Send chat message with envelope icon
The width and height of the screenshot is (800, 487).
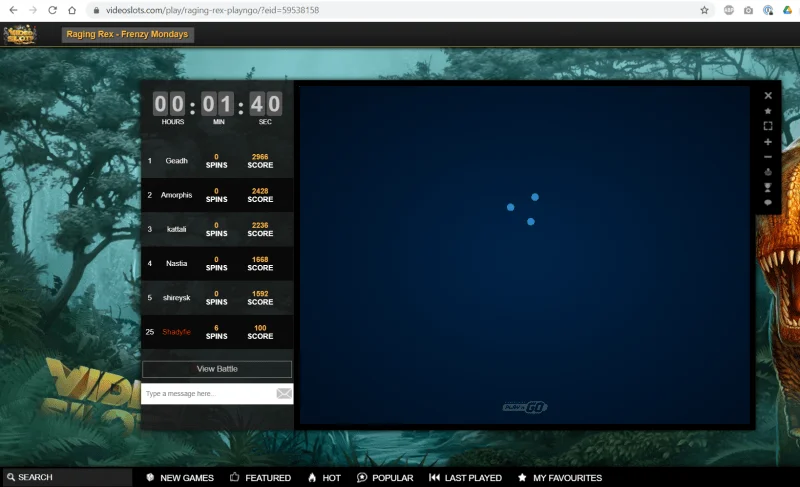click(284, 393)
